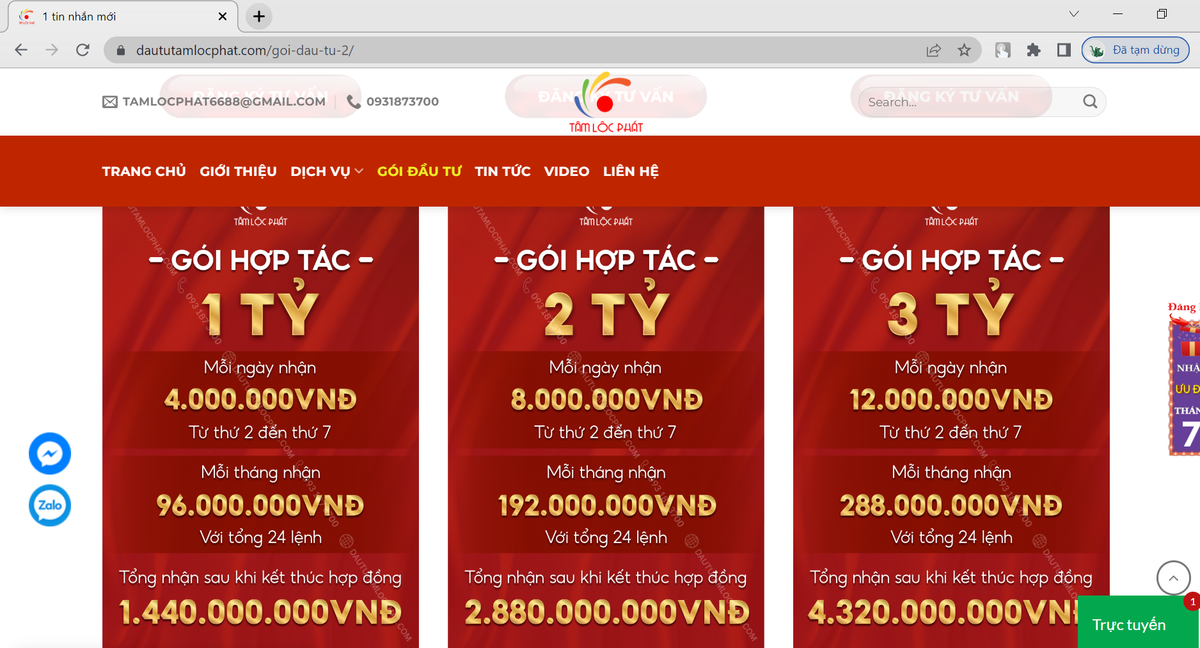Expand the DỊCH VỤ dropdown menu
The height and width of the screenshot is (648, 1200).
[x=326, y=171]
